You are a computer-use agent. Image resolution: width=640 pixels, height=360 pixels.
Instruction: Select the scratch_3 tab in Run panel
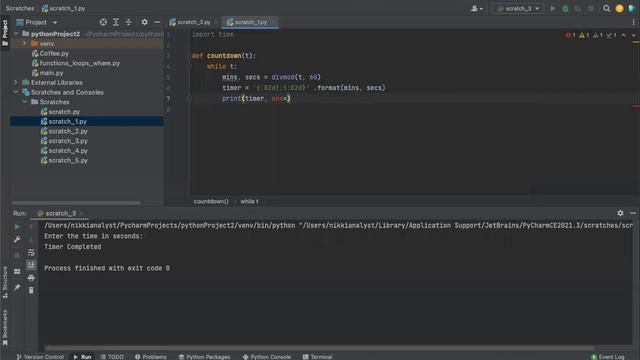(60, 213)
